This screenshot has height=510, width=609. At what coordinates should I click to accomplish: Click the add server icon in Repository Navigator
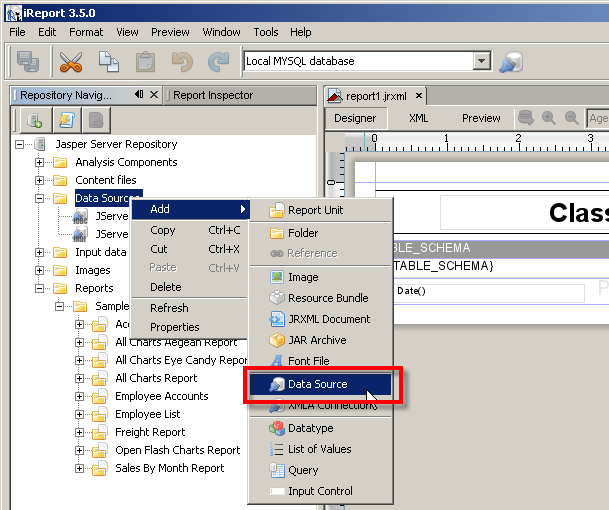(x=35, y=120)
